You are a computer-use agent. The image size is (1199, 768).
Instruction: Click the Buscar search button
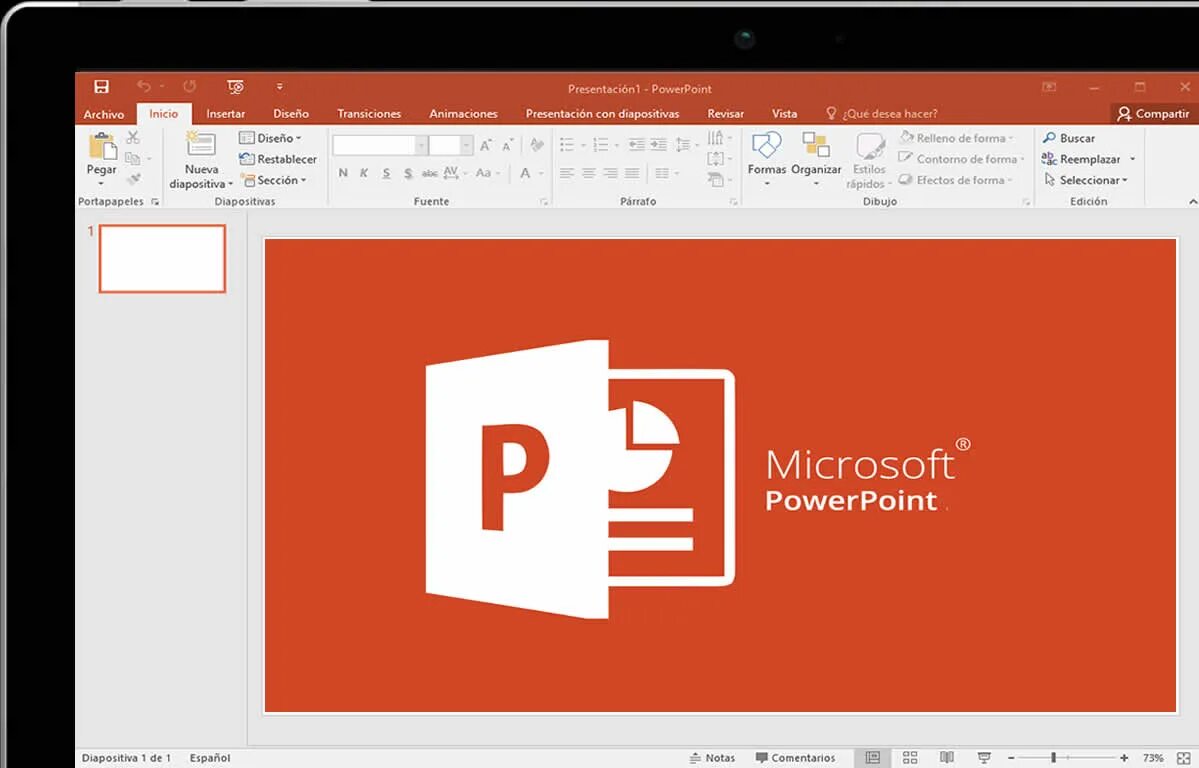[1069, 138]
